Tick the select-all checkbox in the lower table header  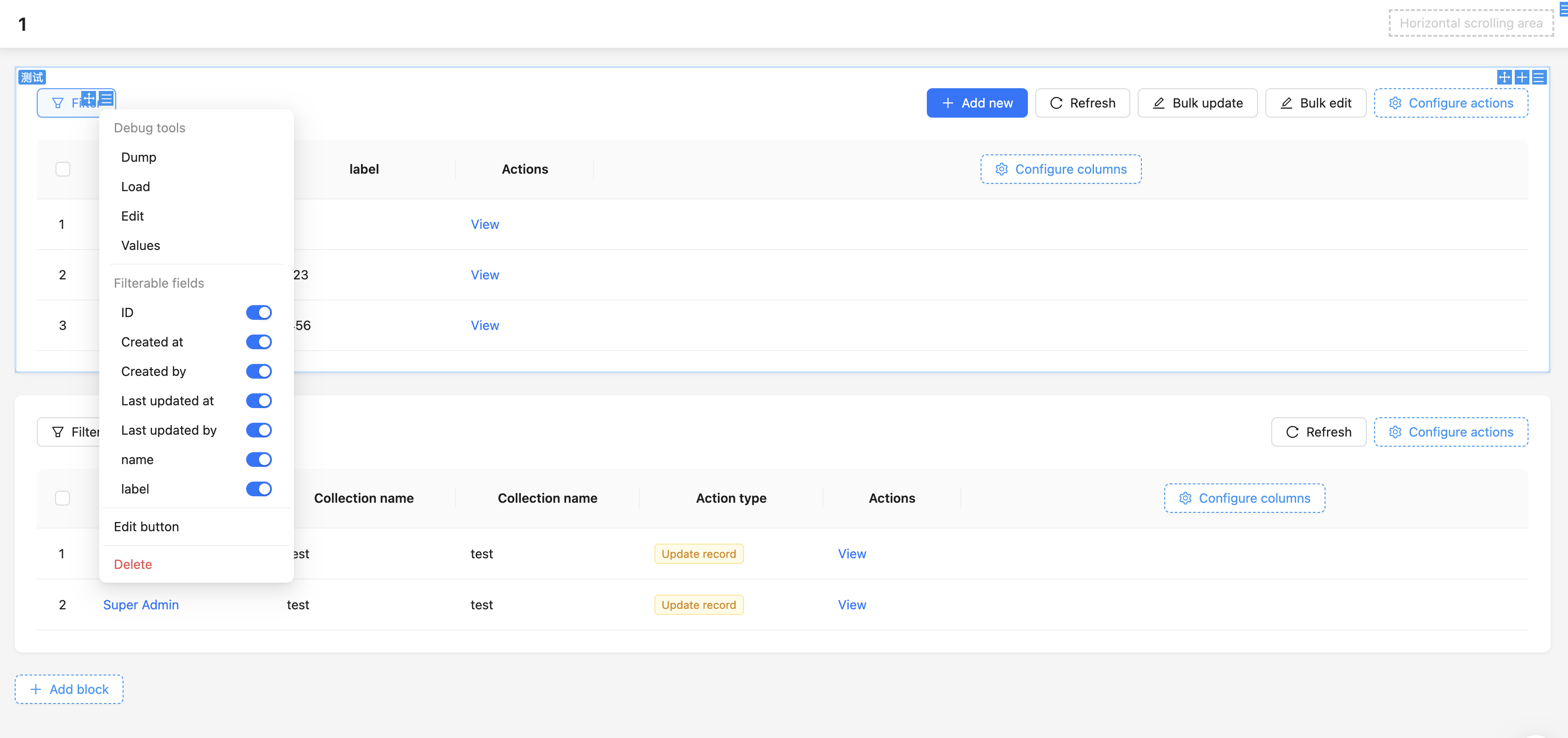[x=63, y=498]
